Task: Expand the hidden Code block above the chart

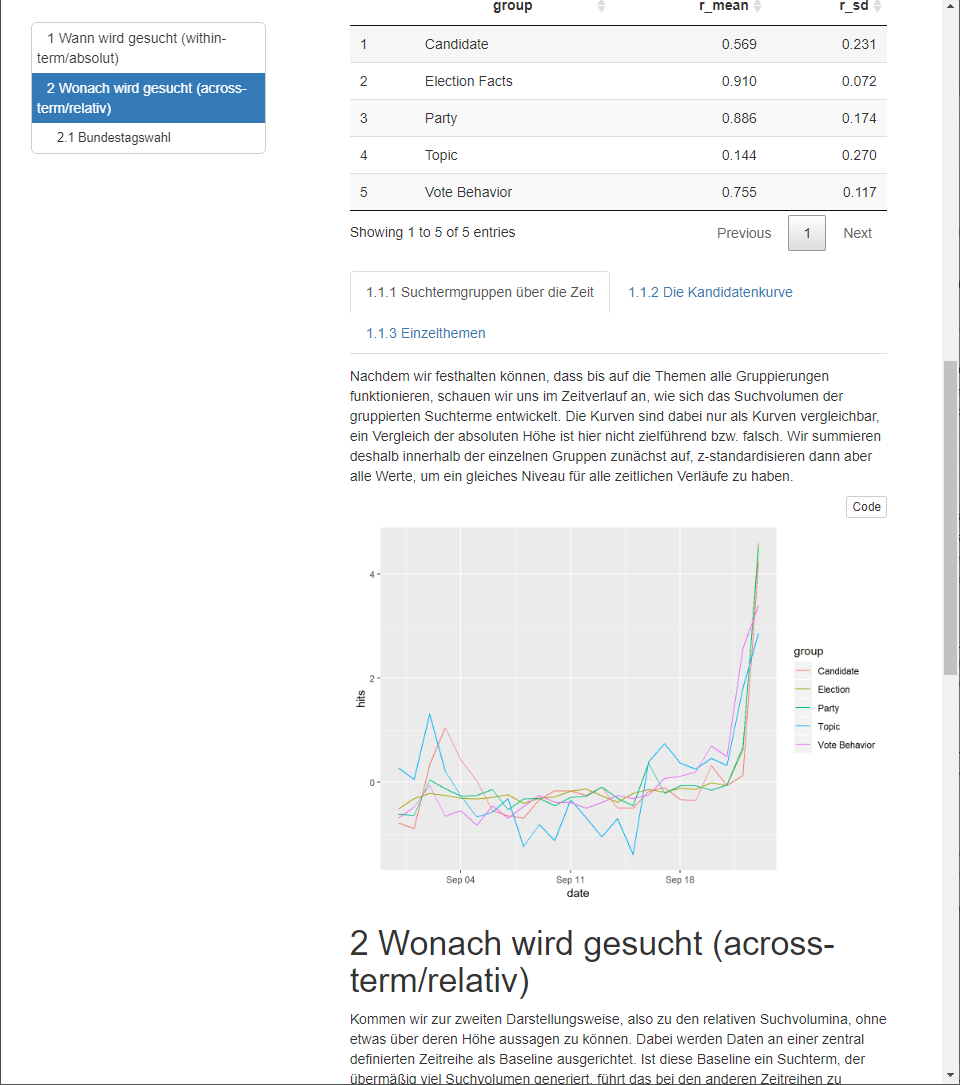Action: coord(866,507)
